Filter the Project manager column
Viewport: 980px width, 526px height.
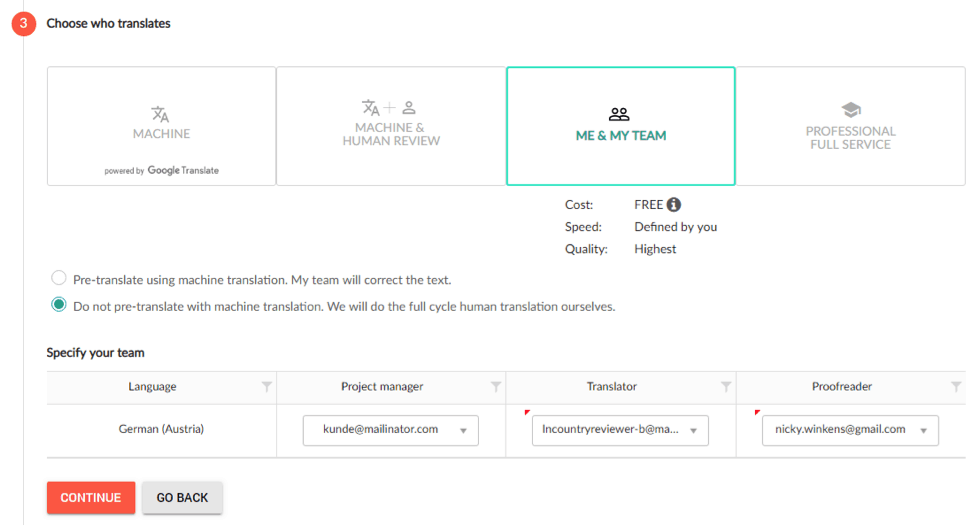coord(496,387)
